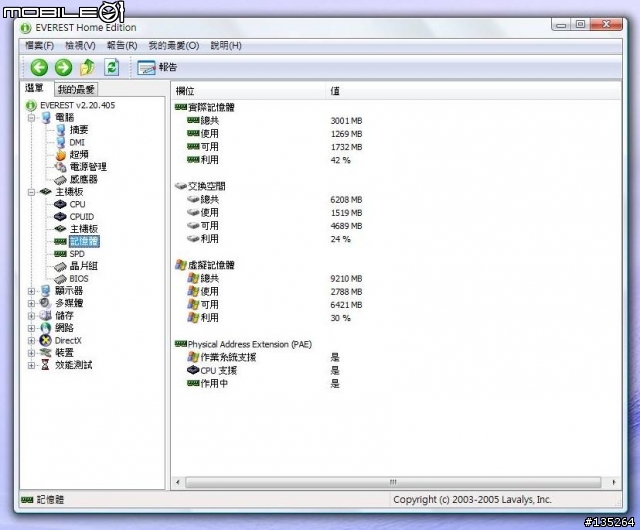The image size is (640, 530).
Task: Select the 6208 MB swap total value
Action: point(346,200)
